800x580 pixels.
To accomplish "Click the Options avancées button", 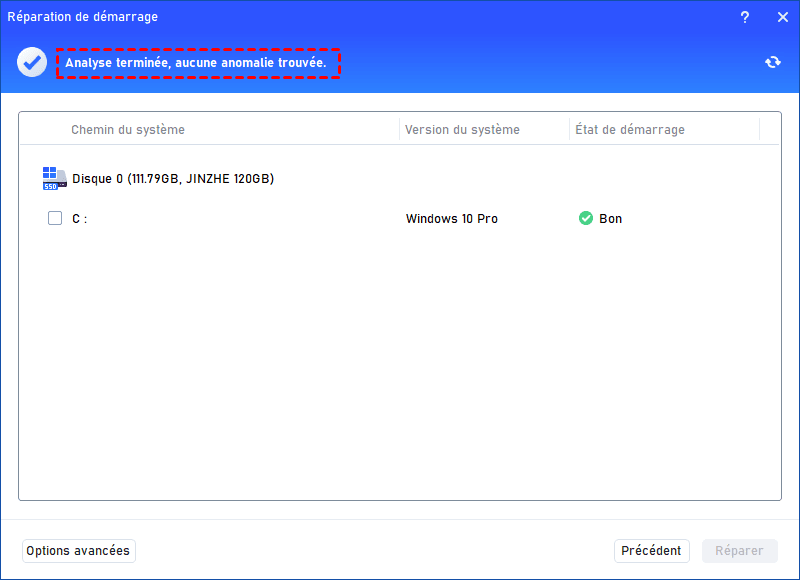I will (78, 551).
